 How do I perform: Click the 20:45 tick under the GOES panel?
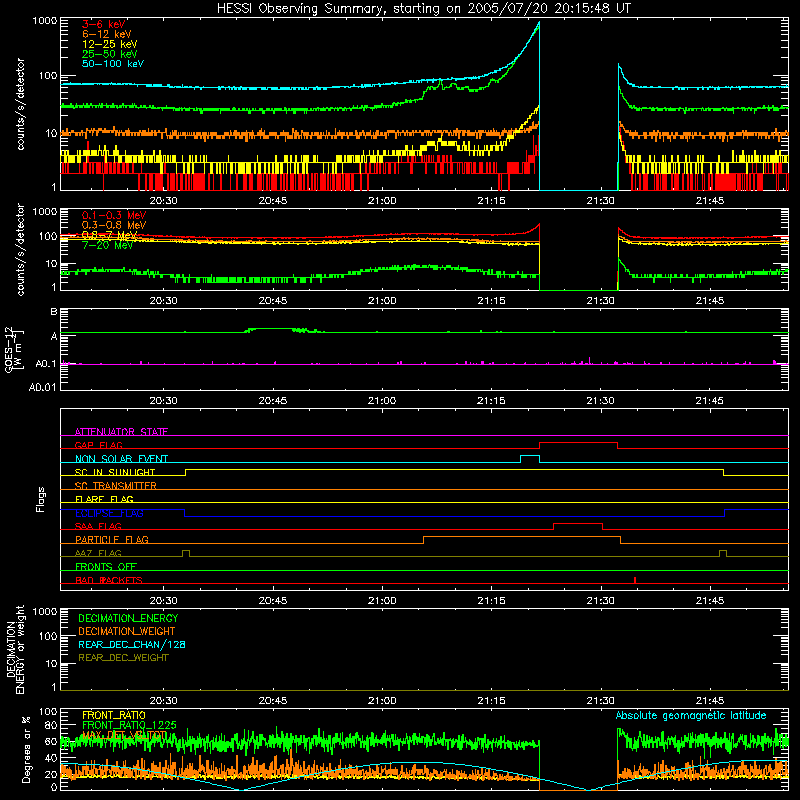coord(272,401)
